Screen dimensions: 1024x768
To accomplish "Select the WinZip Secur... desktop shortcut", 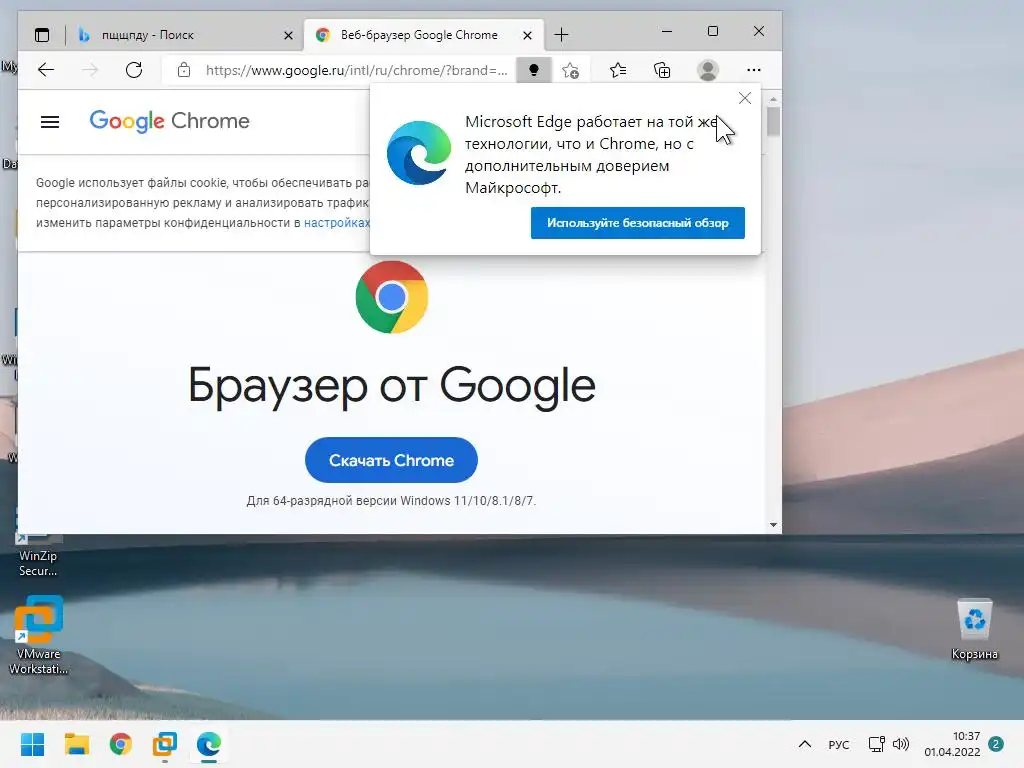I will tap(38, 556).
